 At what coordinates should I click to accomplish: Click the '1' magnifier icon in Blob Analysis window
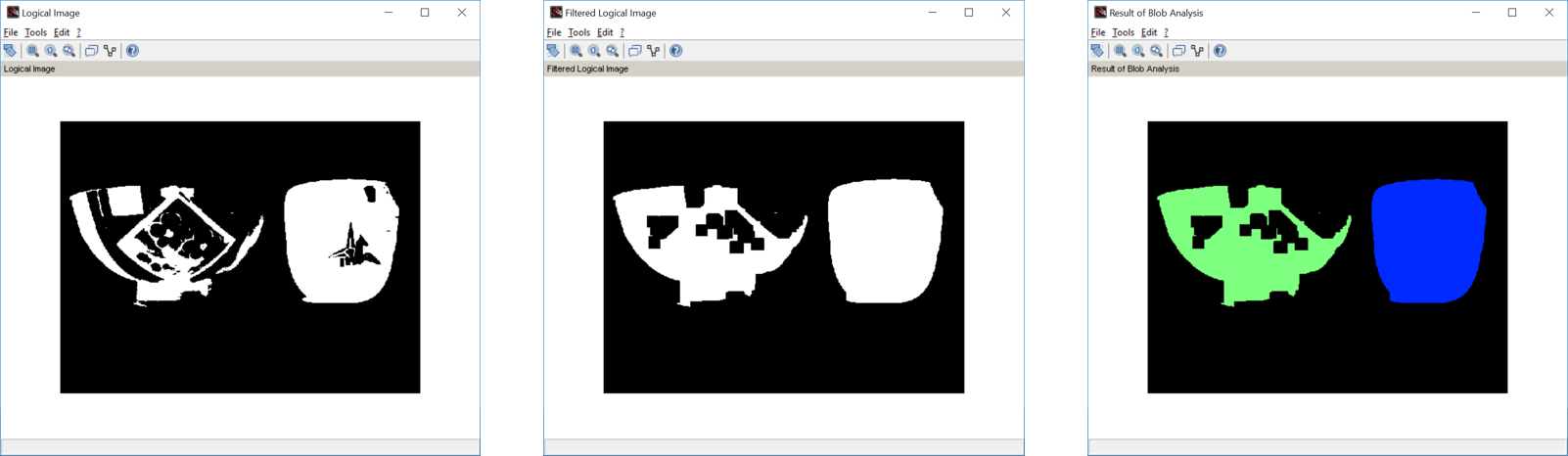1138,51
